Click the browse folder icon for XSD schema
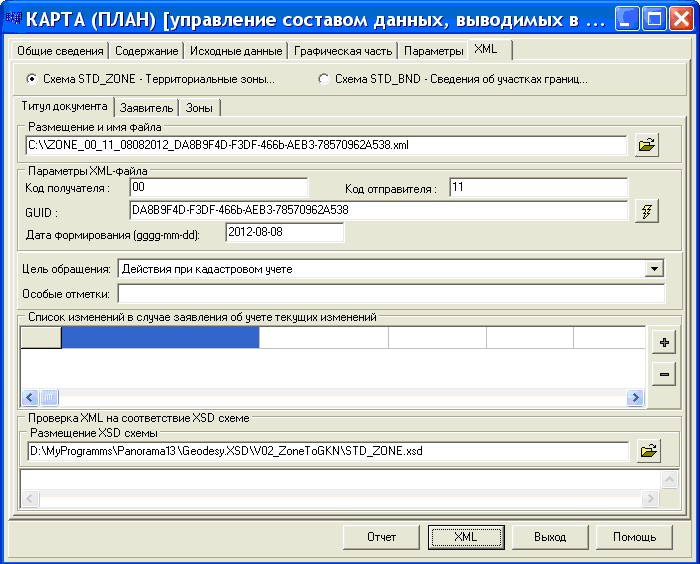 point(647,451)
